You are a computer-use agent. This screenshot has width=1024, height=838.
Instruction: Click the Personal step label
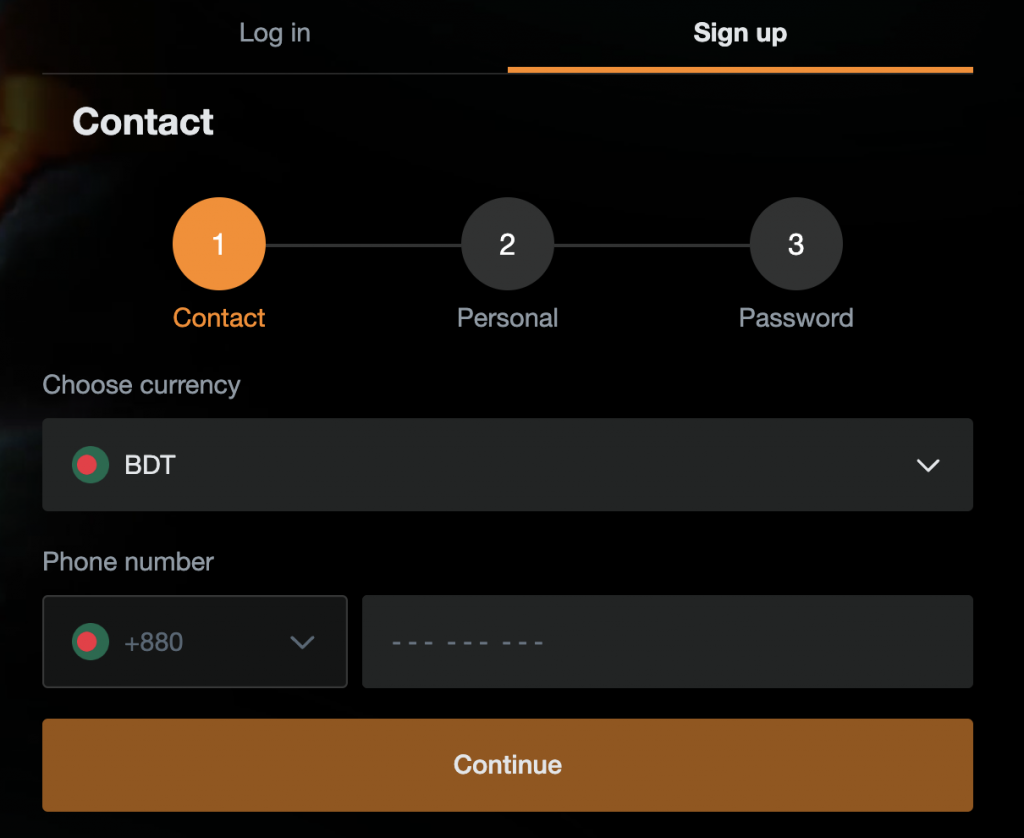507,317
